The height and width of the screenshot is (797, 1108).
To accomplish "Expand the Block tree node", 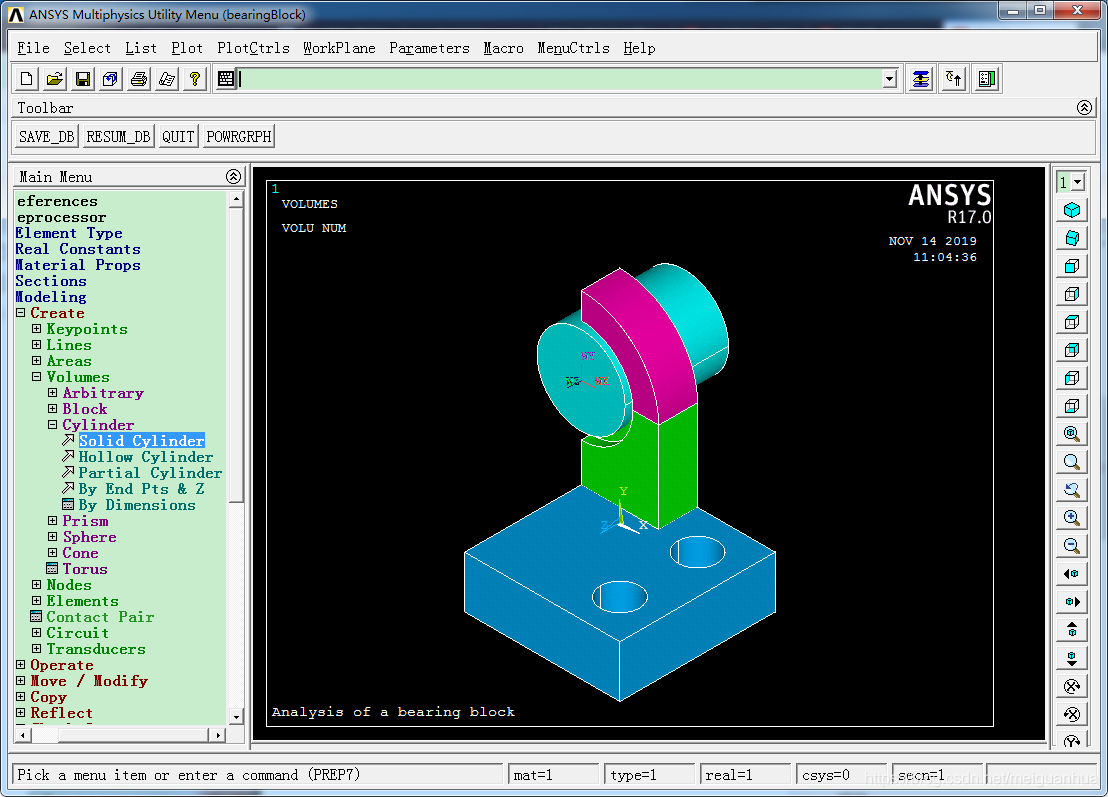I will 52,408.
